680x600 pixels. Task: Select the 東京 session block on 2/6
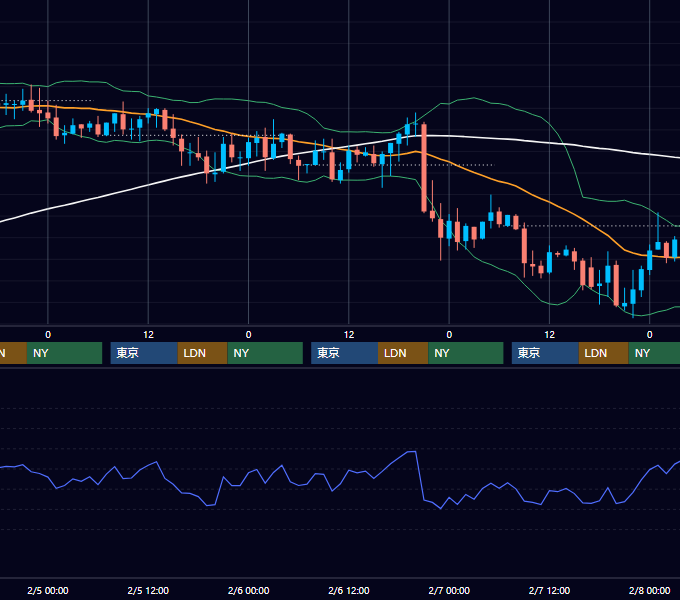tap(344, 353)
